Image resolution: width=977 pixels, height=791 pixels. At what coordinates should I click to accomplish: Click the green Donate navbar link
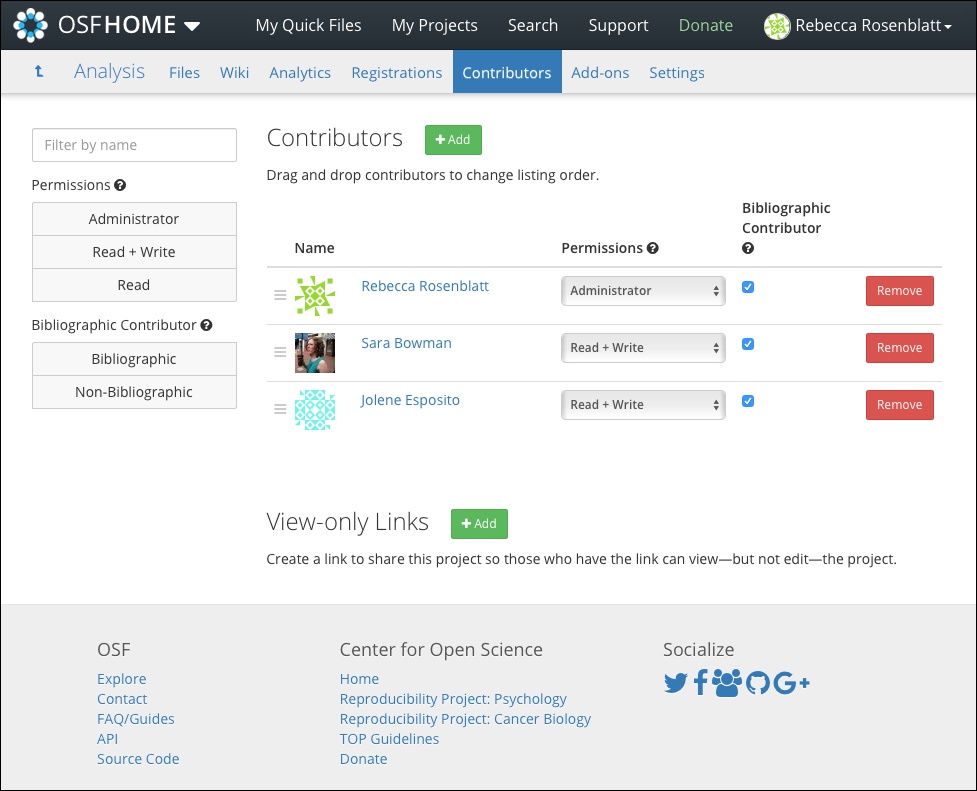706,26
